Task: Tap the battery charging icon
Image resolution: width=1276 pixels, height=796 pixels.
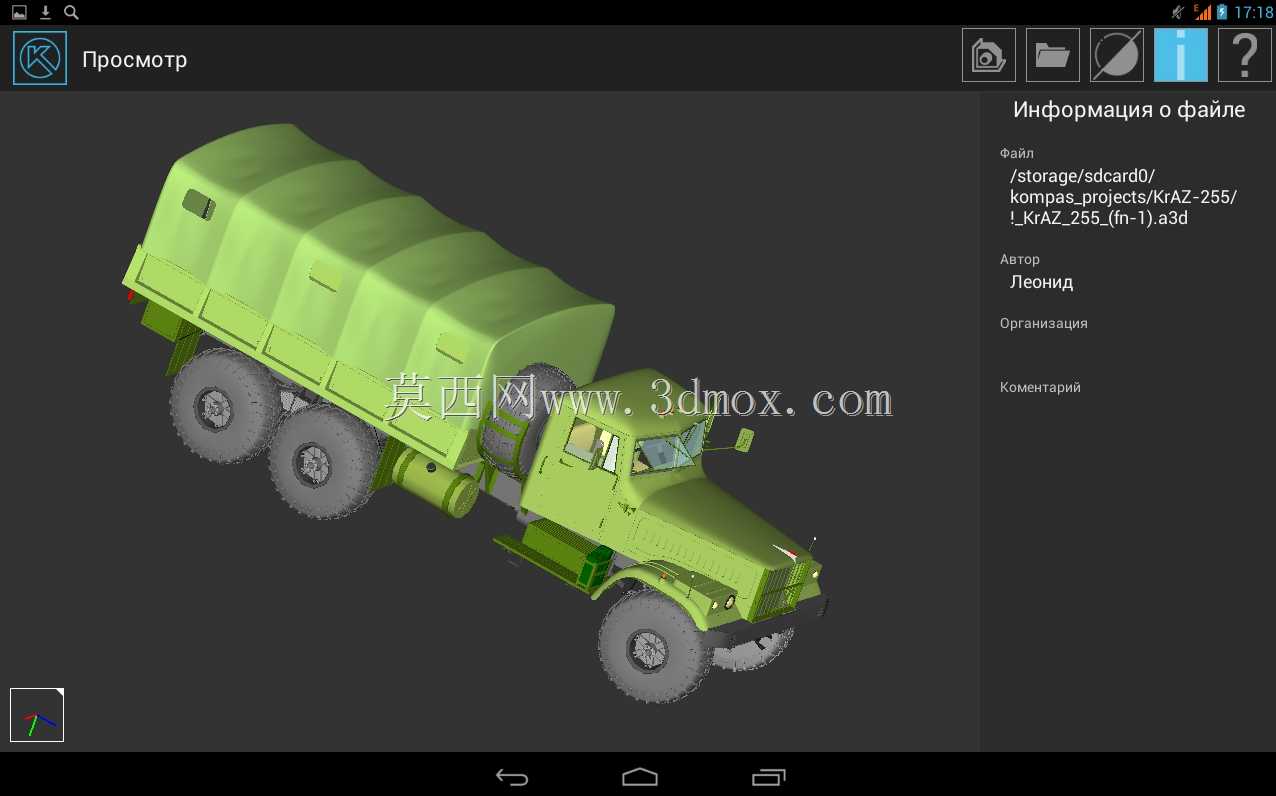Action: pyautogui.click(x=1222, y=13)
